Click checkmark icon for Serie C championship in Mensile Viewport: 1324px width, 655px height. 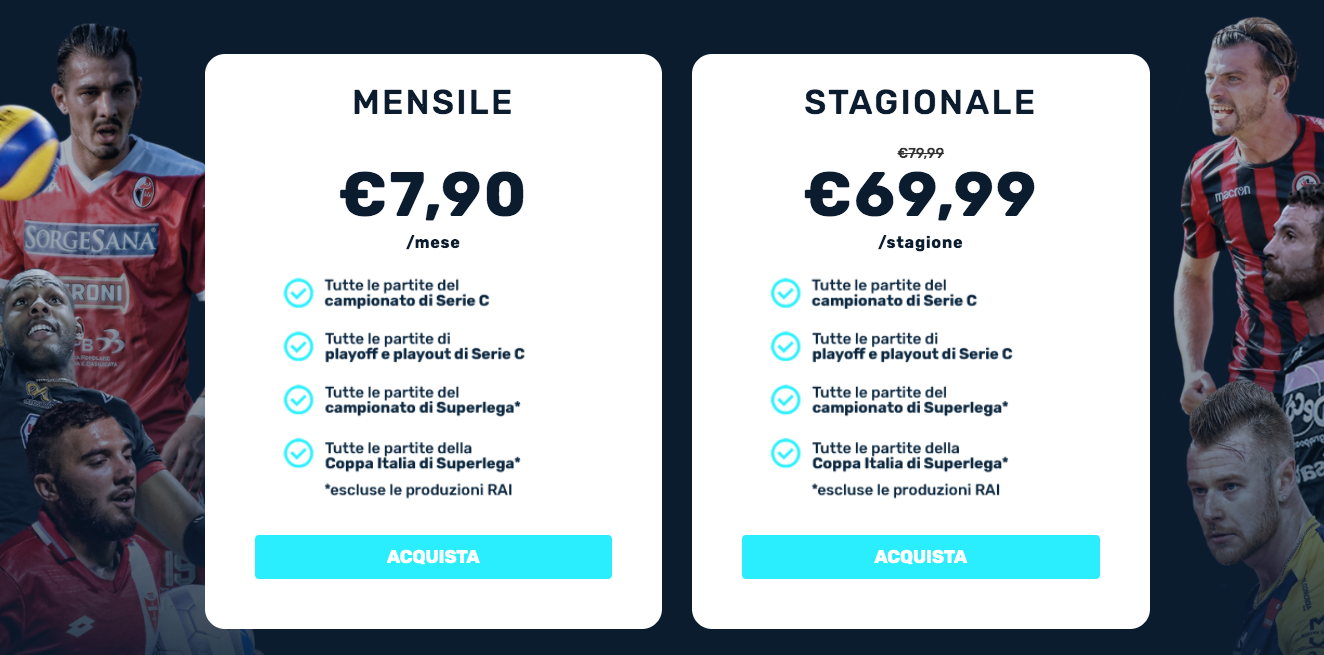pos(299,293)
